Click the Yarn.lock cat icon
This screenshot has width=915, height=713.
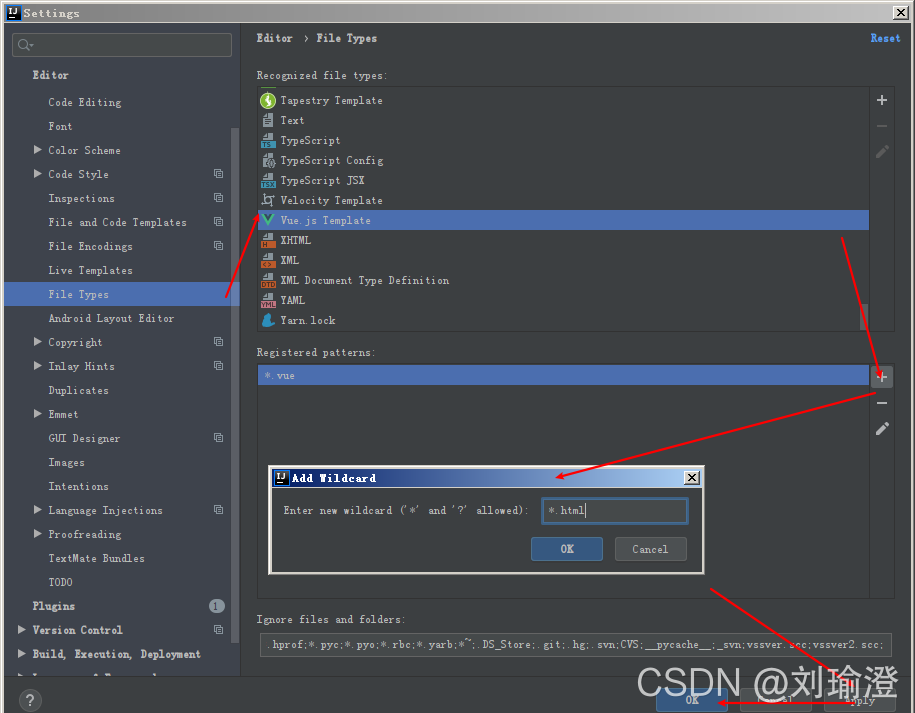[268, 320]
